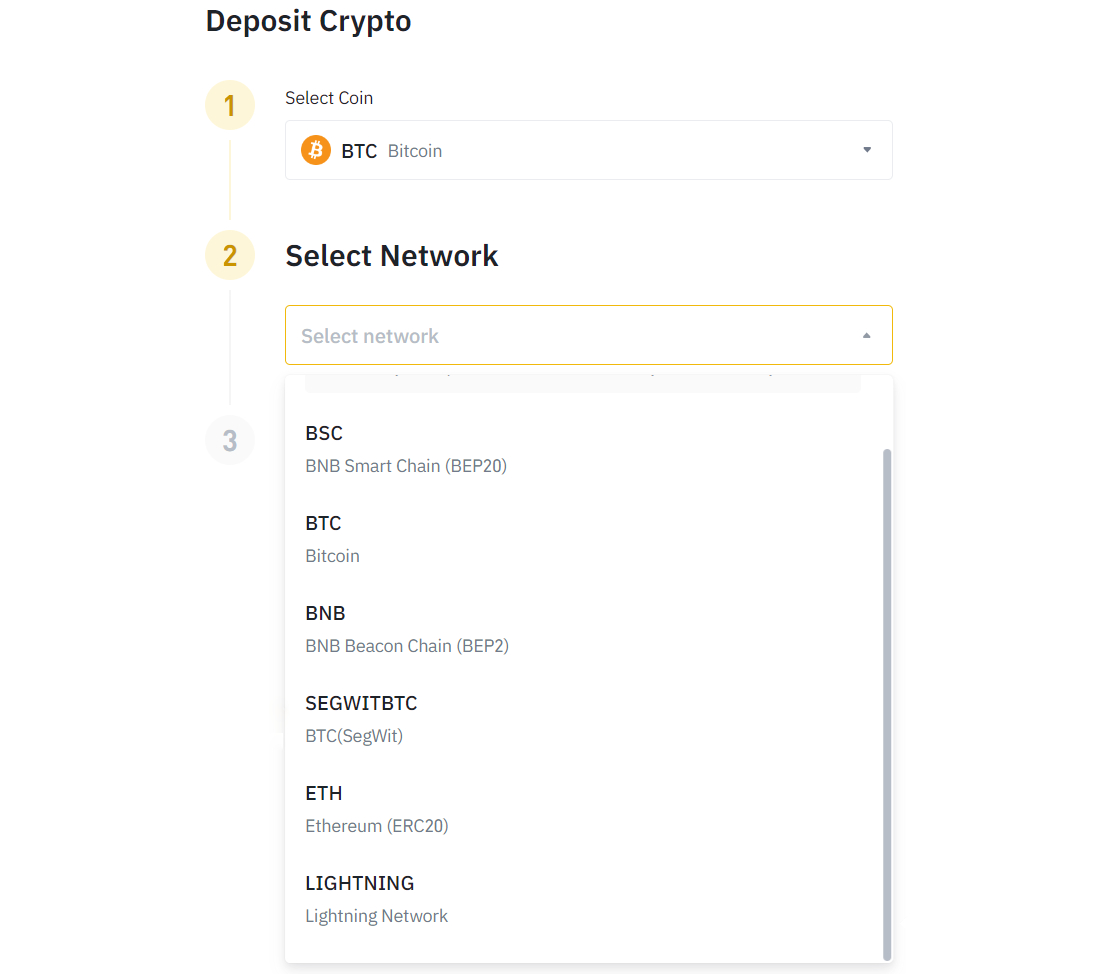Open the BTC Bitcoin coin selector field

click(x=588, y=150)
